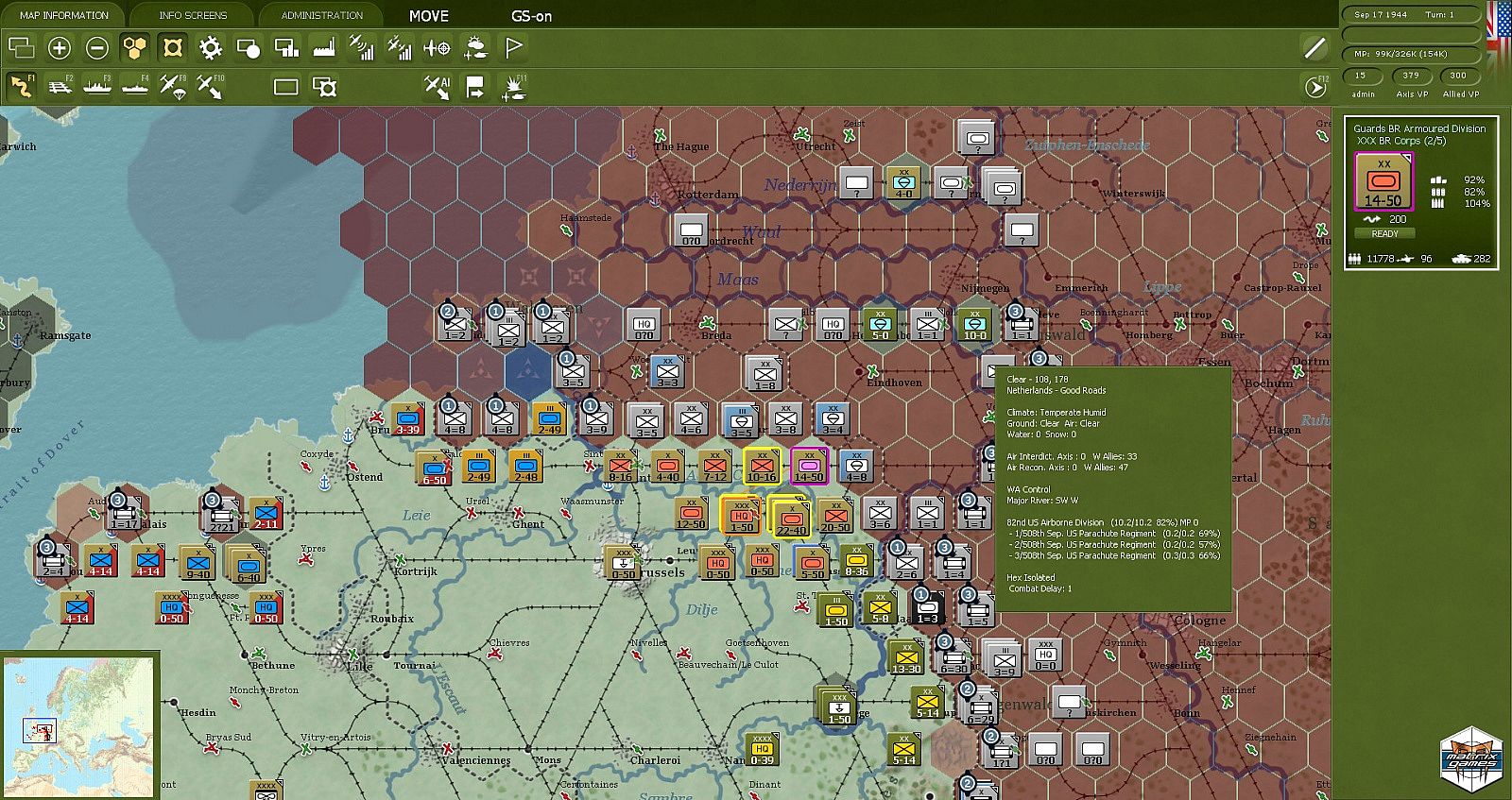
Task: Click the Guards BR Armoured Division name
Action: tap(1418, 128)
